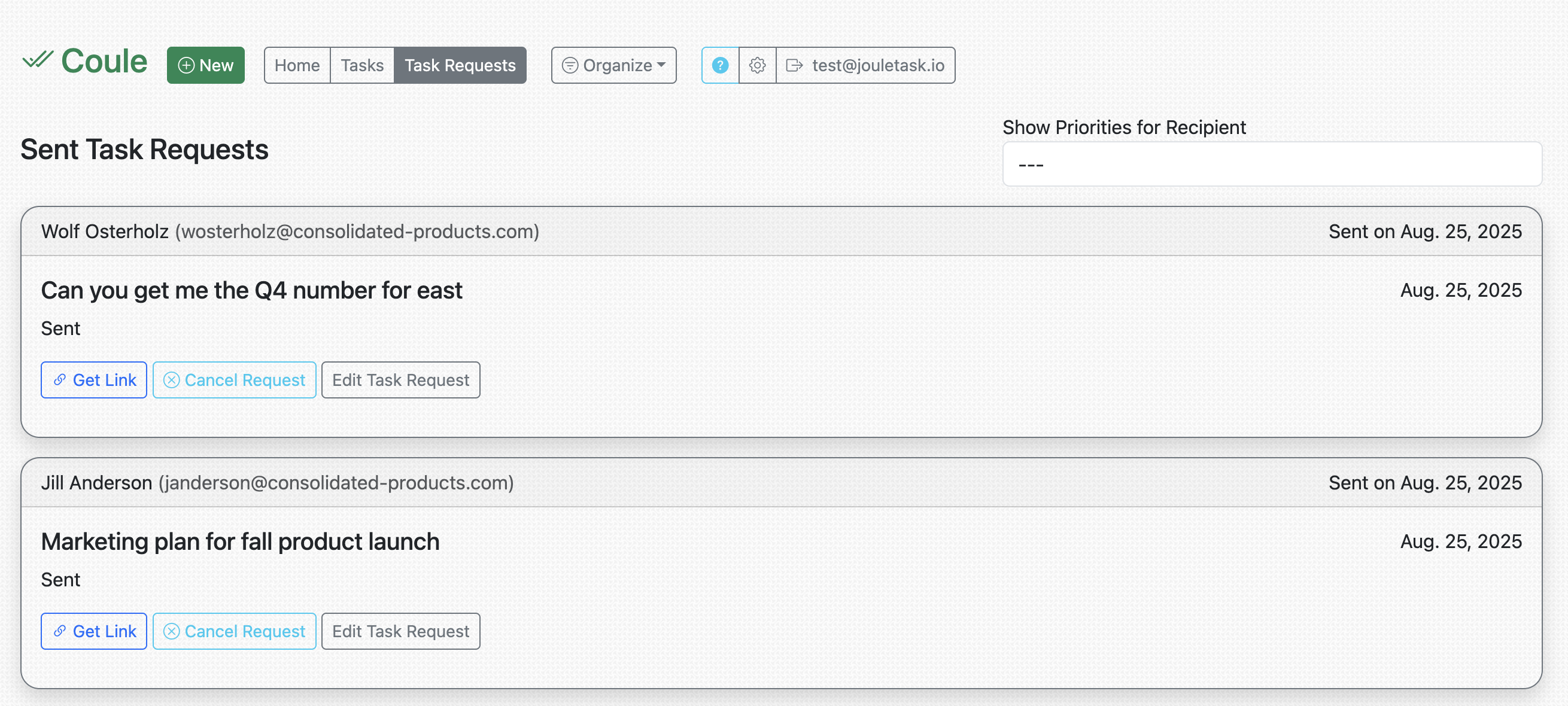Switch to the Home tab
1568x706 pixels.
(x=297, y=65)
